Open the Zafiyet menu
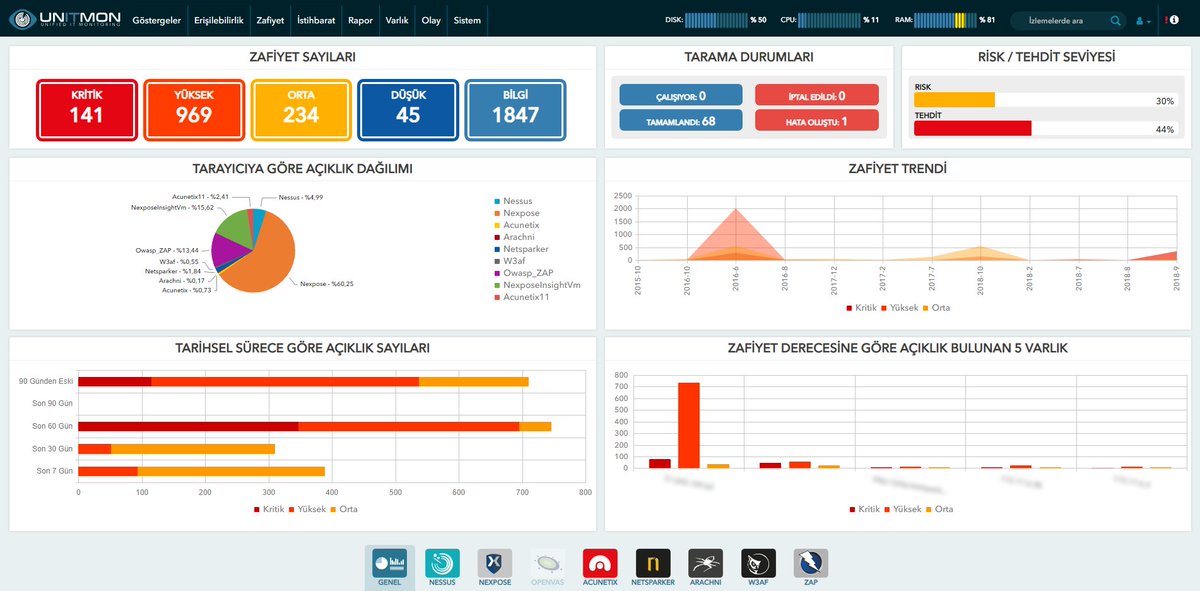Viewport: 1200px width, 591px height. [269, 20]
